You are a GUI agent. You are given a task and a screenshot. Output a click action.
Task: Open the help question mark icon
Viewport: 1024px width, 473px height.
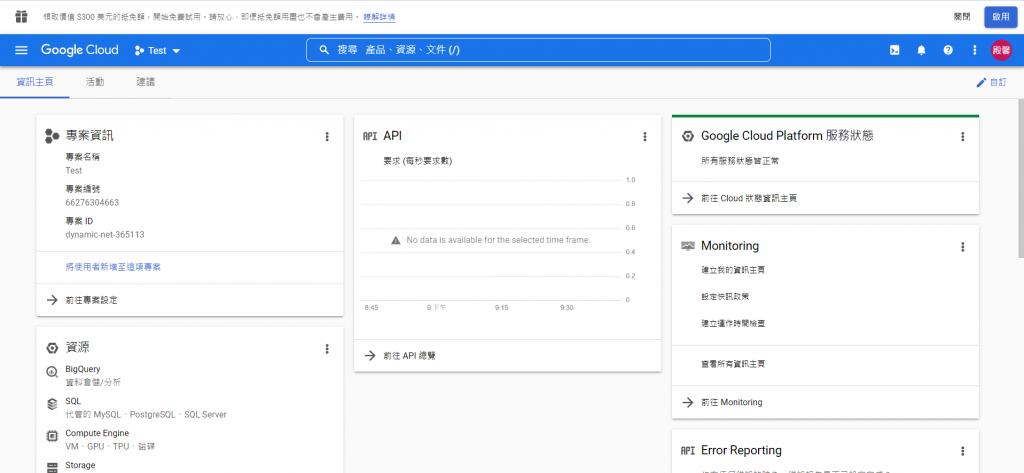pyautogui.click(x=948, y=50)
